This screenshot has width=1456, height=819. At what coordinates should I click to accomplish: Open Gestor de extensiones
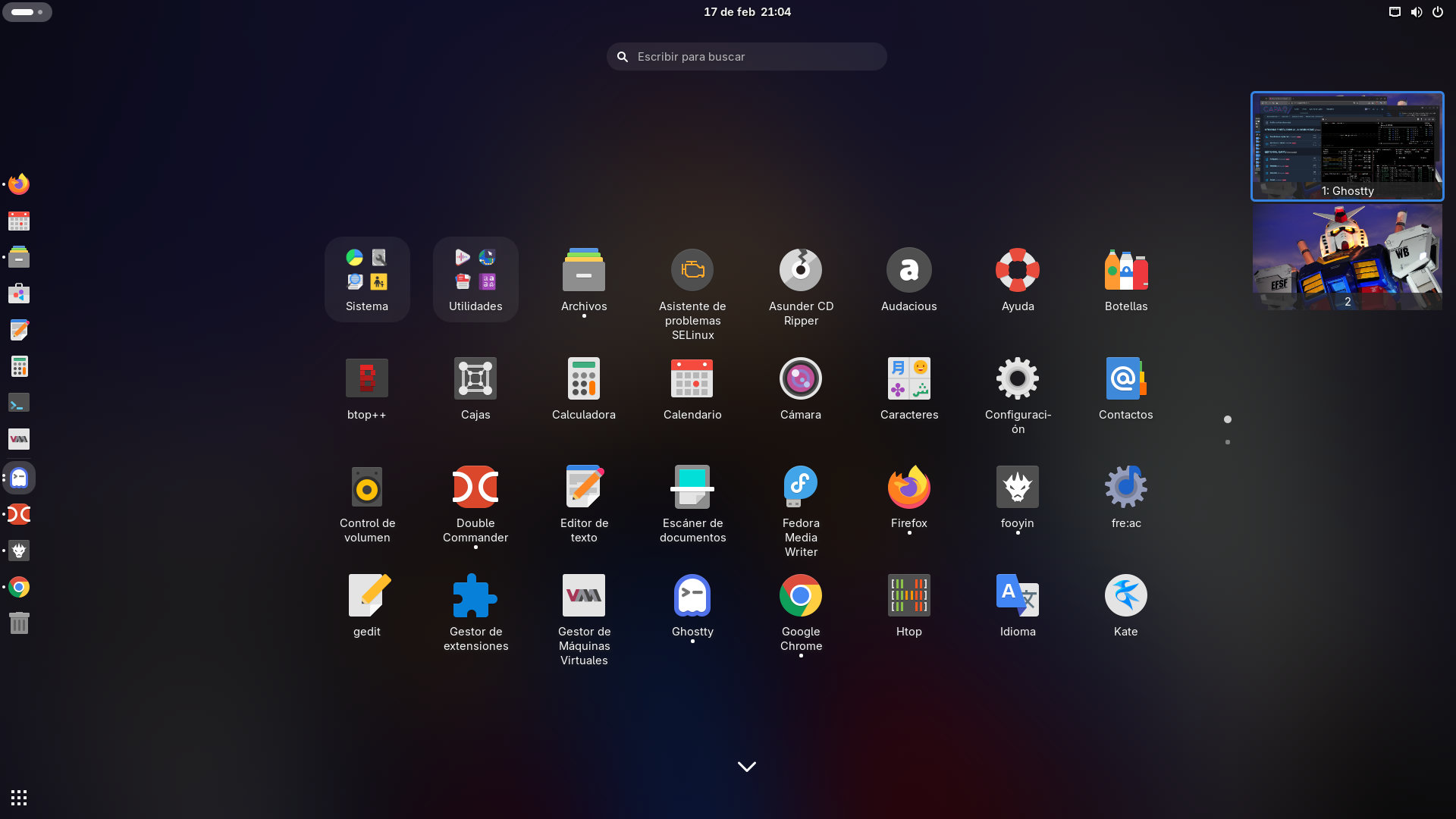coord(475,595)
